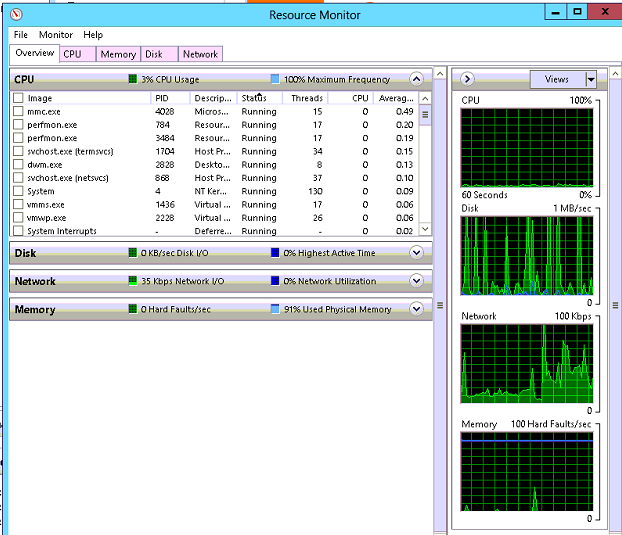The width and height of the screenshot is (622, 535).
Task: Check the perfmon.exe PID 784 checkbox
Action: pos(18,125)
